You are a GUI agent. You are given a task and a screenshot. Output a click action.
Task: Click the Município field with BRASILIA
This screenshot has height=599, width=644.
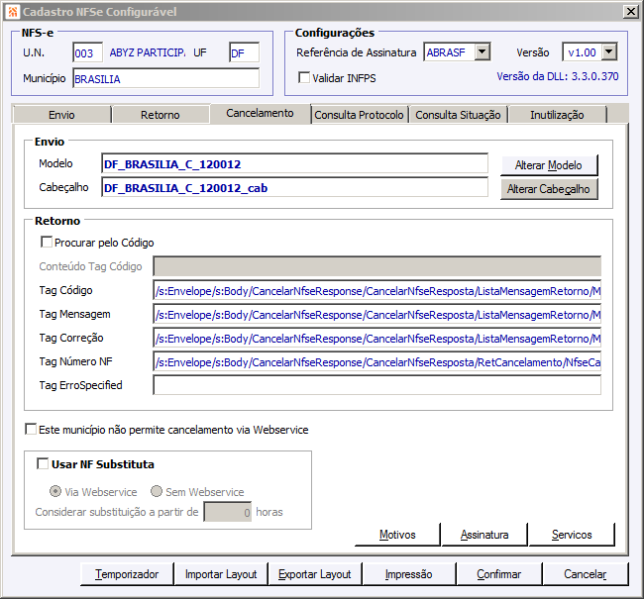click(166, 78)
